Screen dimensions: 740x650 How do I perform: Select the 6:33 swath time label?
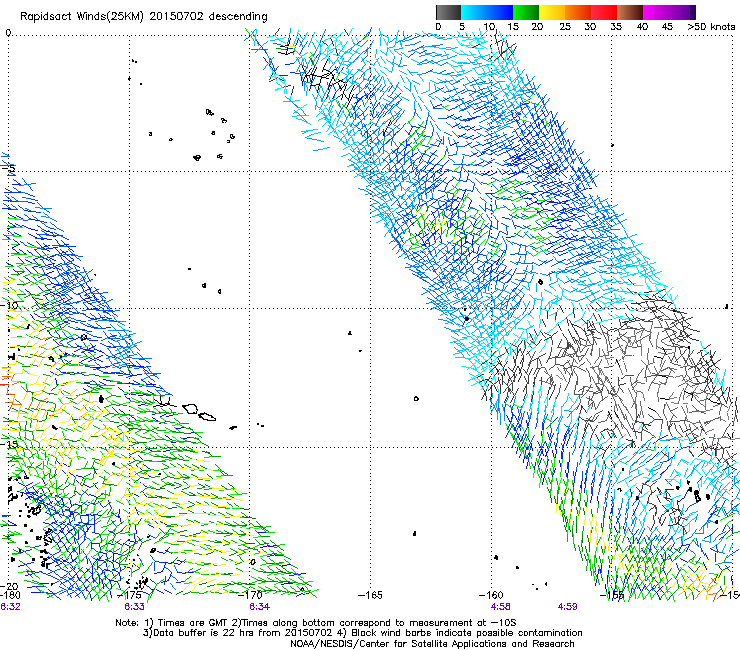135,607
